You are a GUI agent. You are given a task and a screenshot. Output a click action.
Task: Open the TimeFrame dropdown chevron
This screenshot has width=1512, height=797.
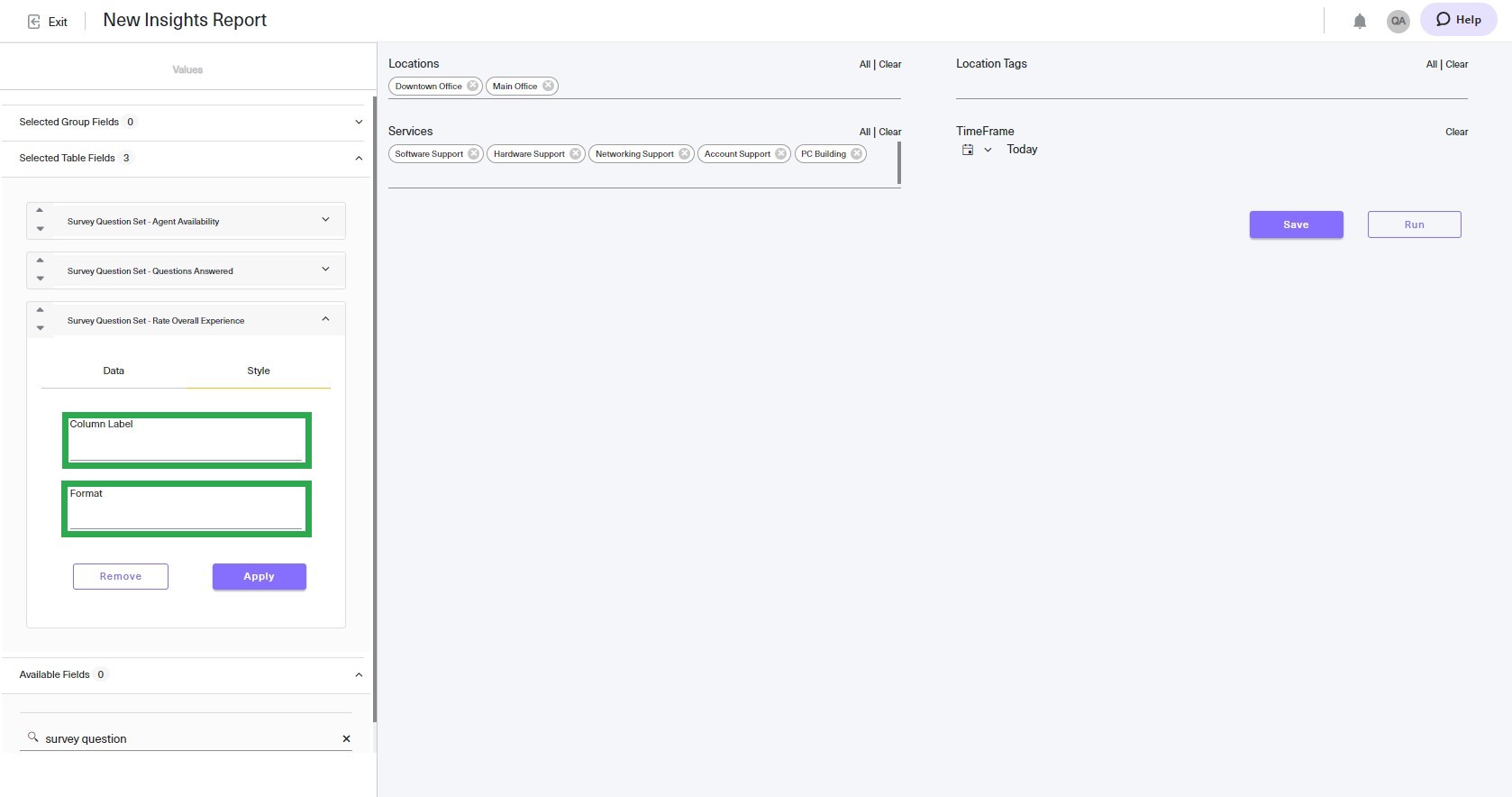[988, 150]
